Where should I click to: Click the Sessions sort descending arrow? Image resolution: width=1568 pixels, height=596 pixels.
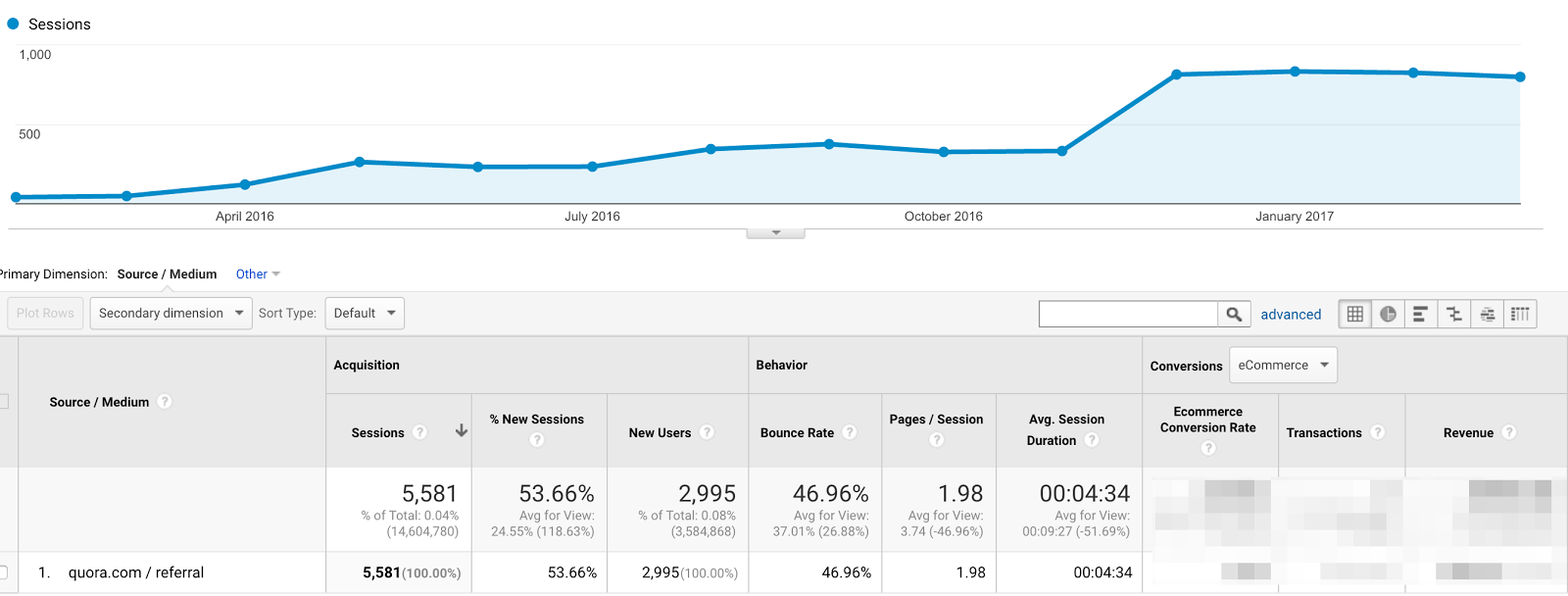point(462,430)
